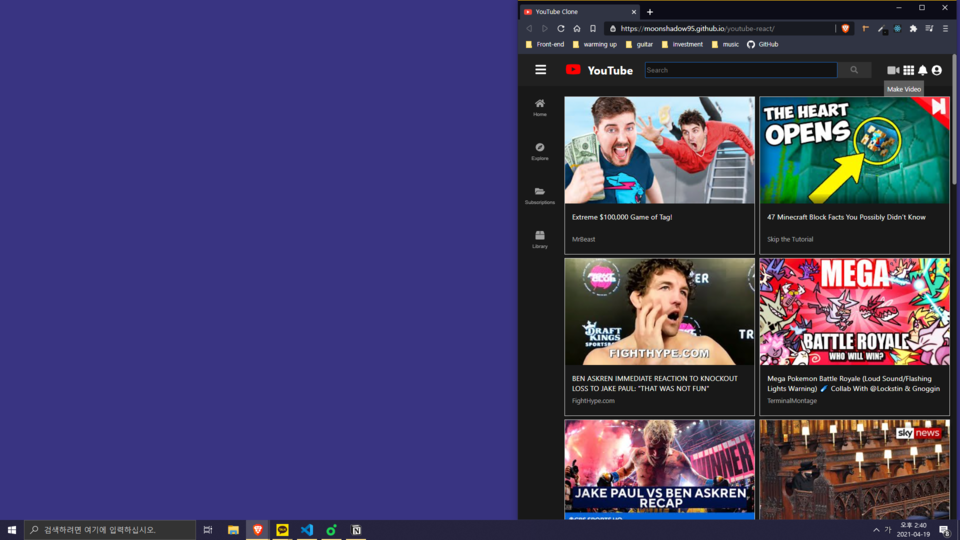
Task: Open the Windows Start menu
Action: pos(12,530)
